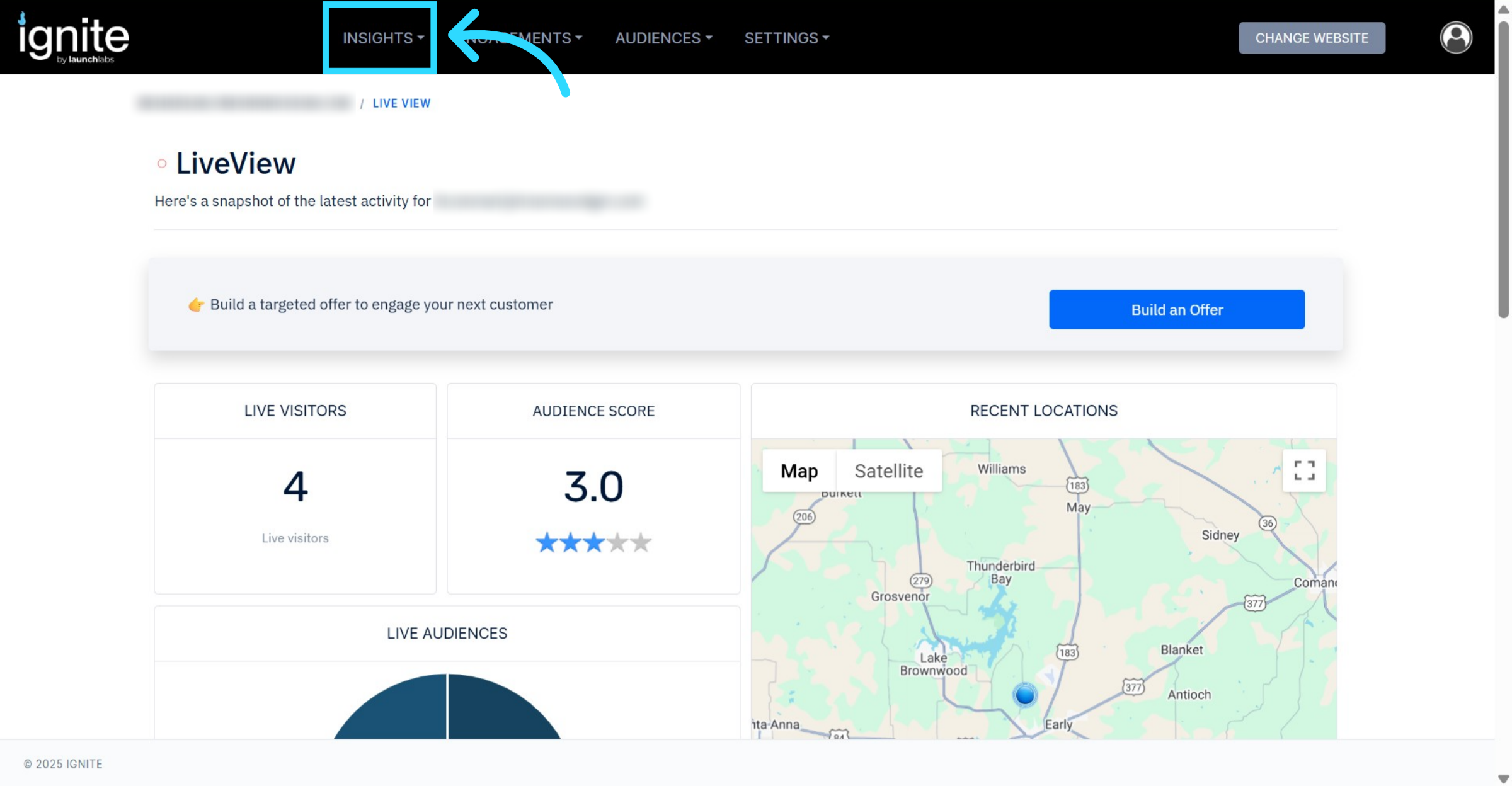Click the blue location marker on map
Image resolution: width=1512 pixels, height=786 pixels.
pyautogui.click(x=1025, y=695)
